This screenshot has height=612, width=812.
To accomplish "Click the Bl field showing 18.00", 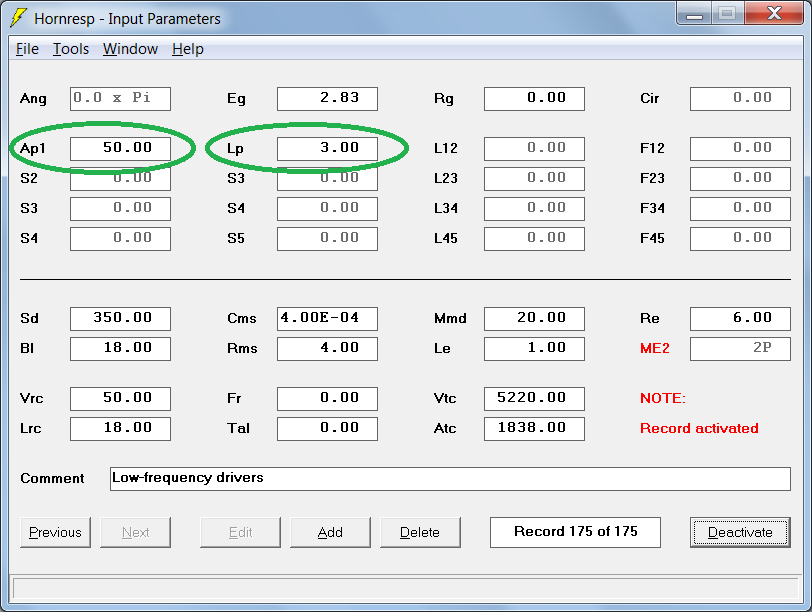I will pos(120,348).
